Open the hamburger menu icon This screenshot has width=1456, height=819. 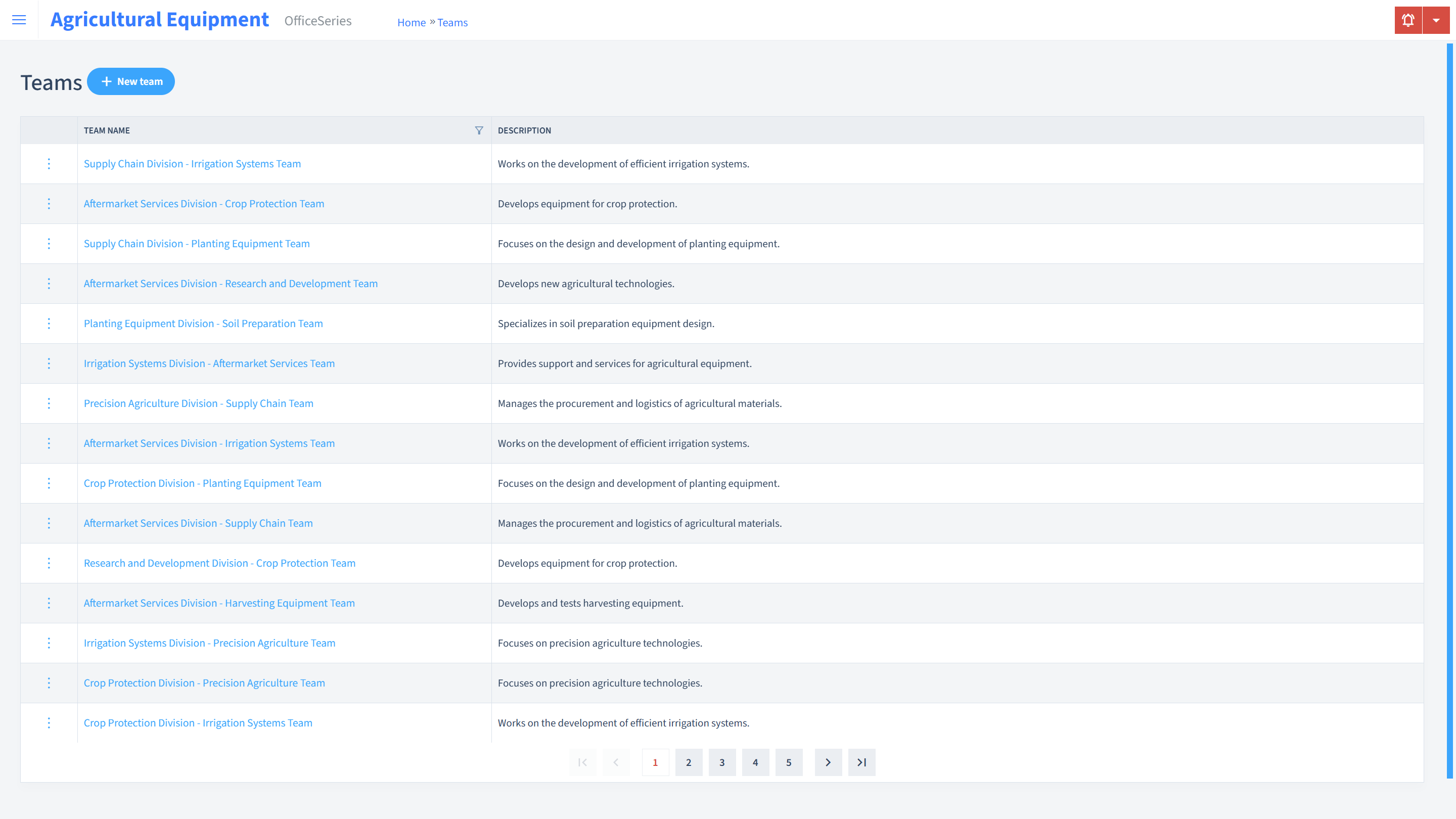(x=19, y=20)
